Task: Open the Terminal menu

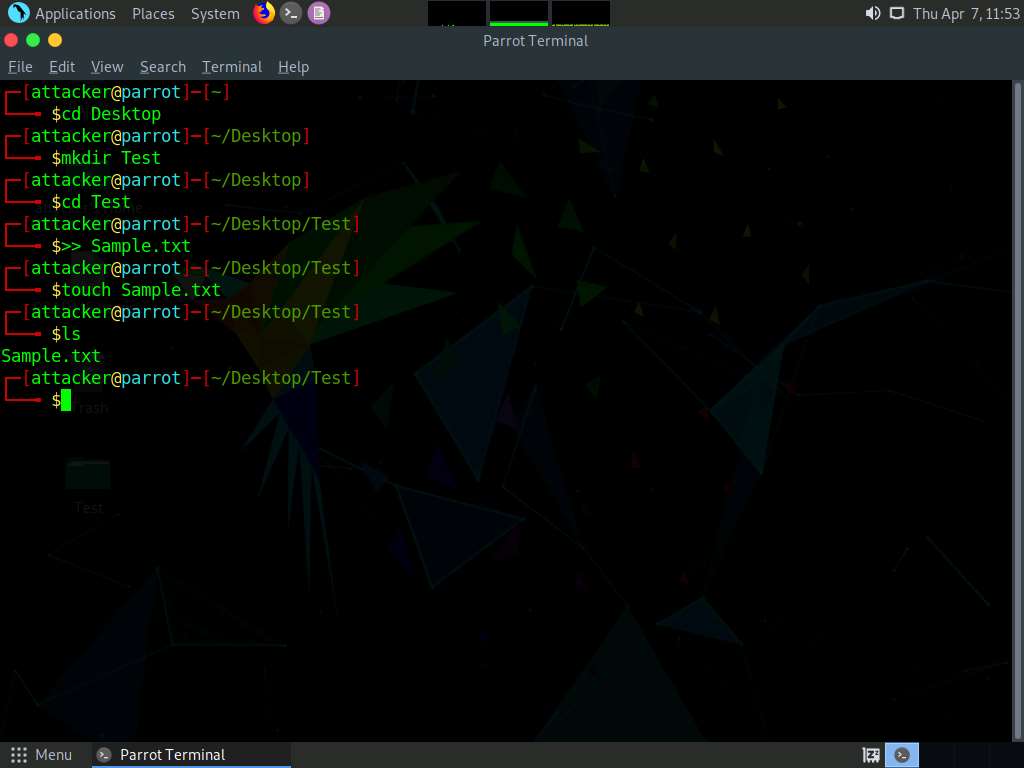Action: point(232,67)
